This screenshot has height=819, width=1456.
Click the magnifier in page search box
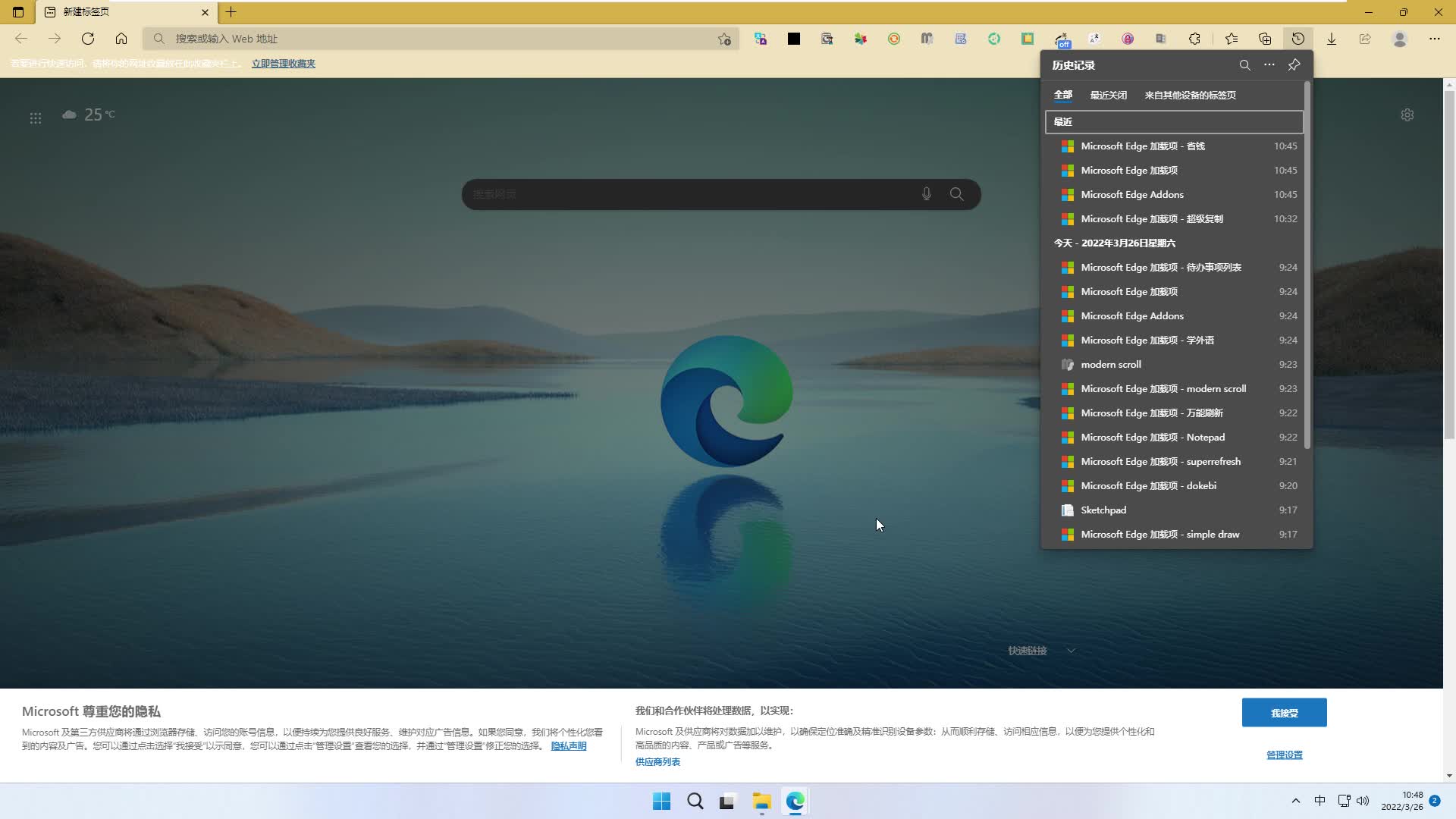pyautogui.click(x=957, y=194)
